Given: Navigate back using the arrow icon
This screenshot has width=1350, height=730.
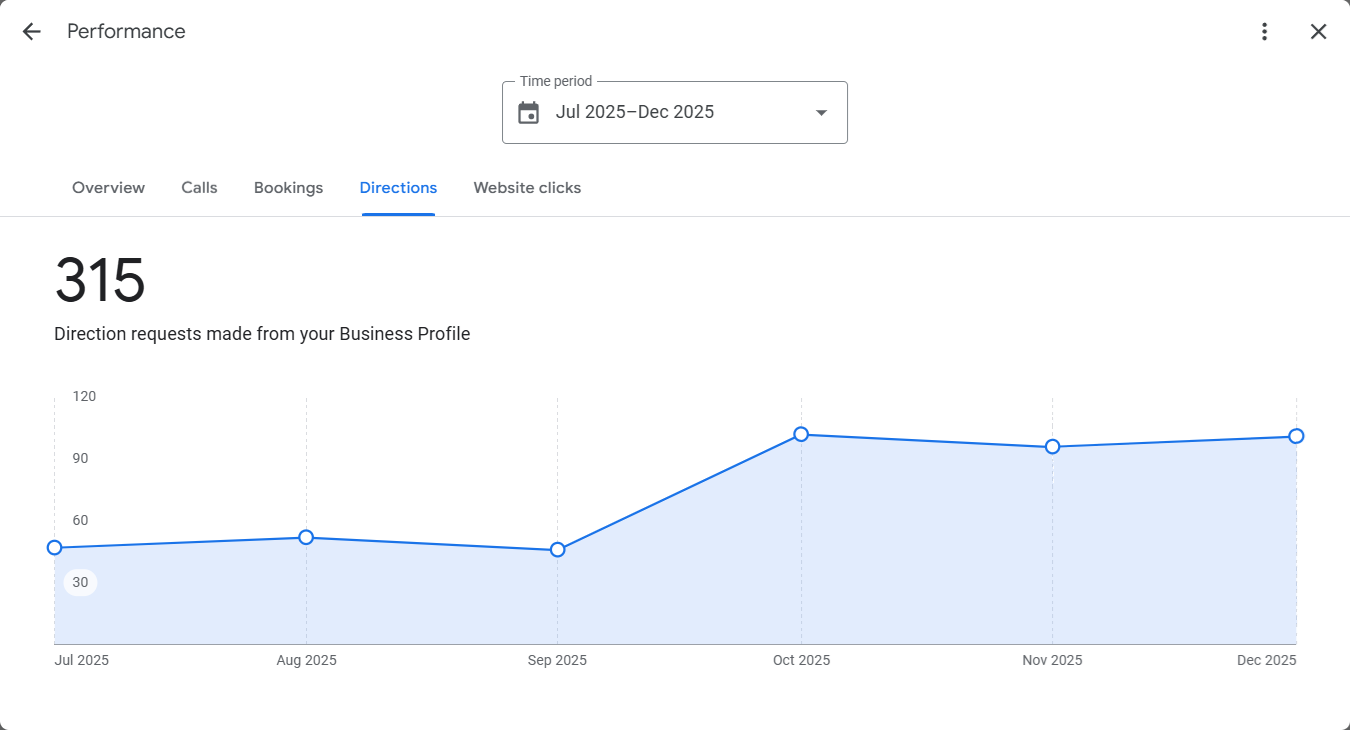Looking at the screenshot, I should click(x=31, y=31).
